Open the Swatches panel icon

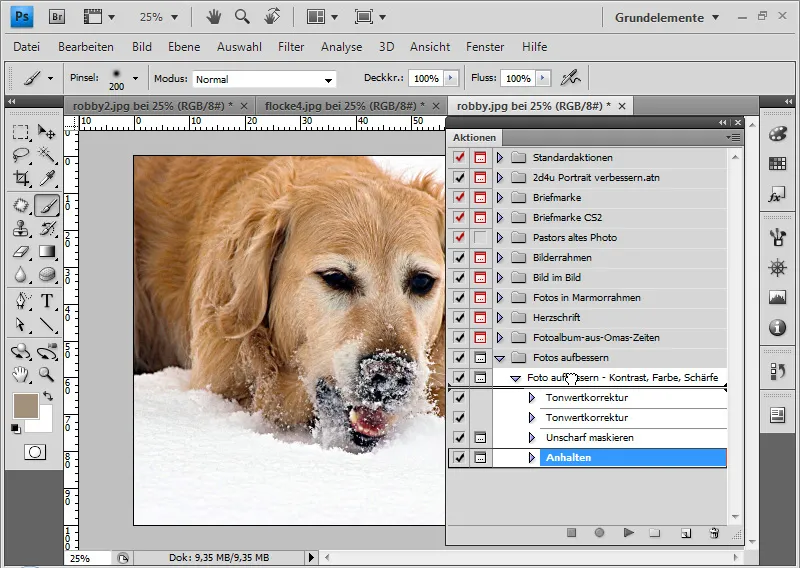click(x=778, y=164)
